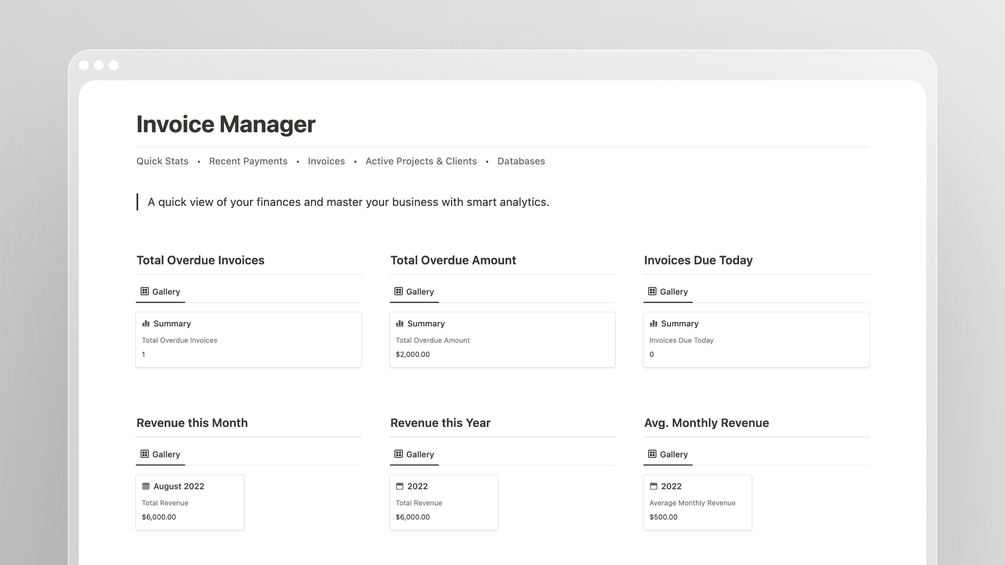
Task: Click the Invoice Manager page title
Action: 226,124
